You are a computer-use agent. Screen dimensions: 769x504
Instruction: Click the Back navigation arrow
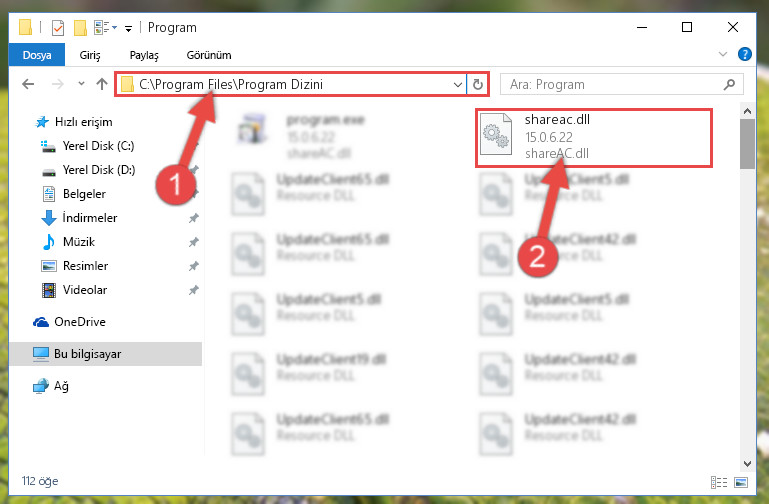[28, 84]
